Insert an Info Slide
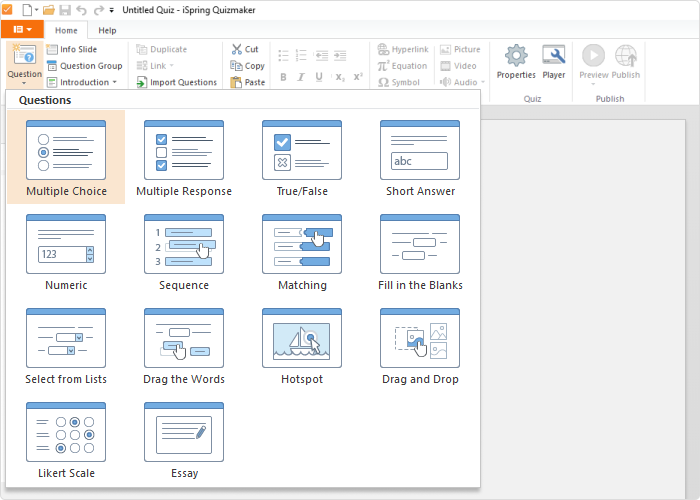 pos(72,49)
